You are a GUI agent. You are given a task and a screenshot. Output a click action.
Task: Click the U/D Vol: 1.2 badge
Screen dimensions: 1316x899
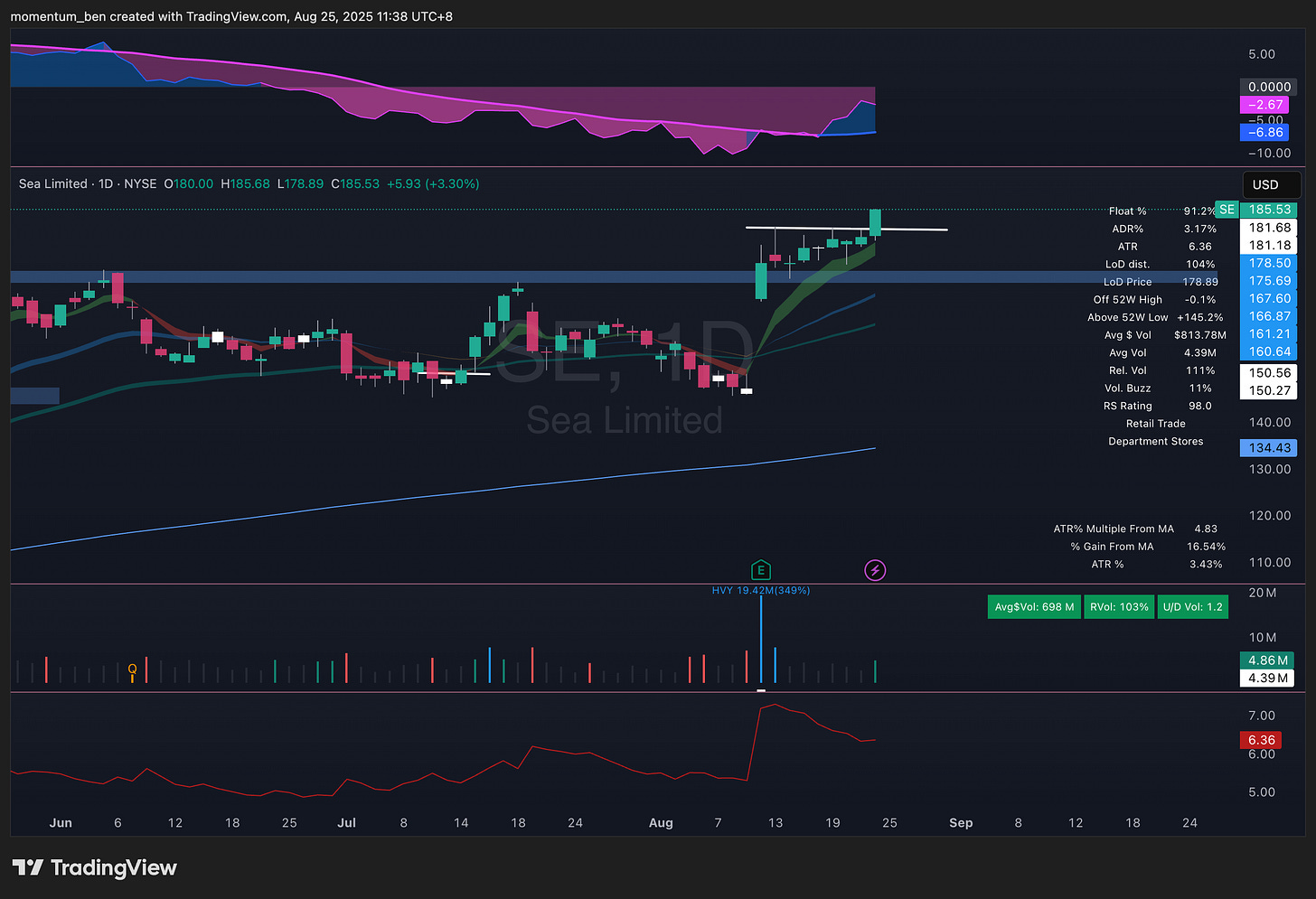tap(1192, 607)
